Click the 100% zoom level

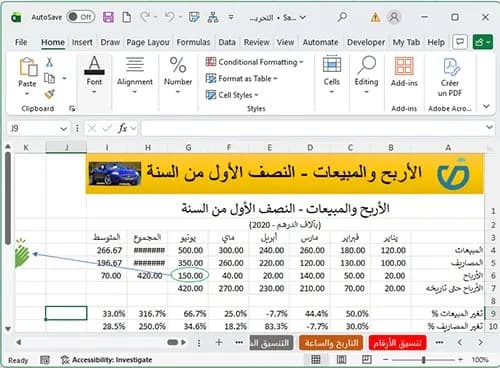tap(480, 360)
